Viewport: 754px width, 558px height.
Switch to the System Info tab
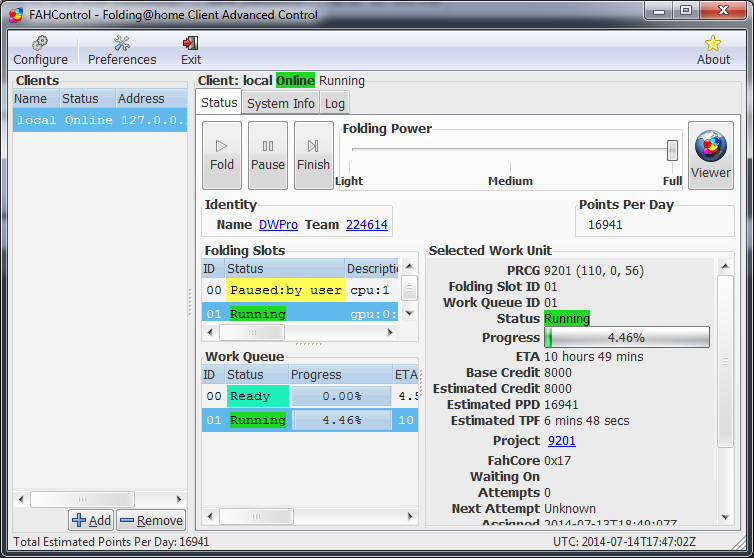281,103
